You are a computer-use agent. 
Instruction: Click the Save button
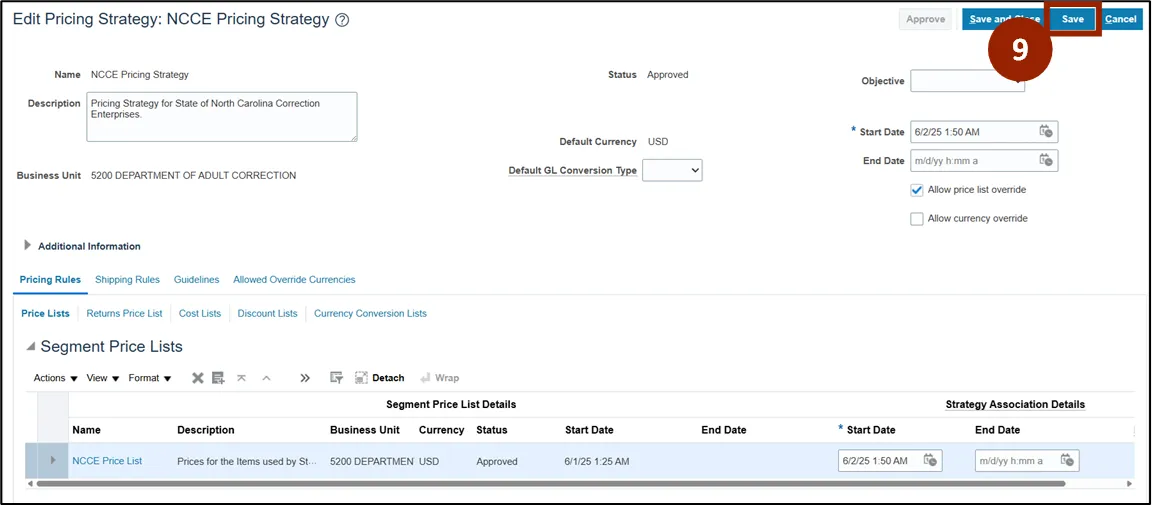pos(1073,20)
